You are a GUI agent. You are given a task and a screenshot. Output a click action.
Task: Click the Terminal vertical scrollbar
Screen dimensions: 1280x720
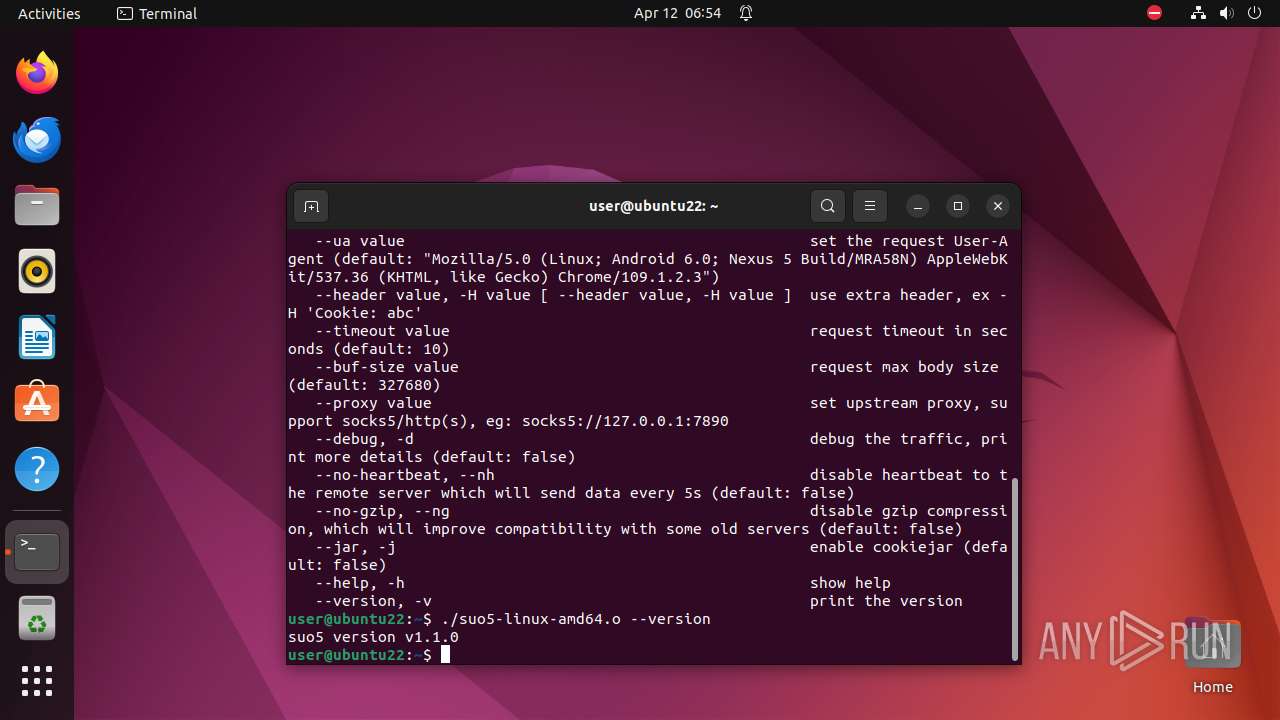pos(1015,569)
